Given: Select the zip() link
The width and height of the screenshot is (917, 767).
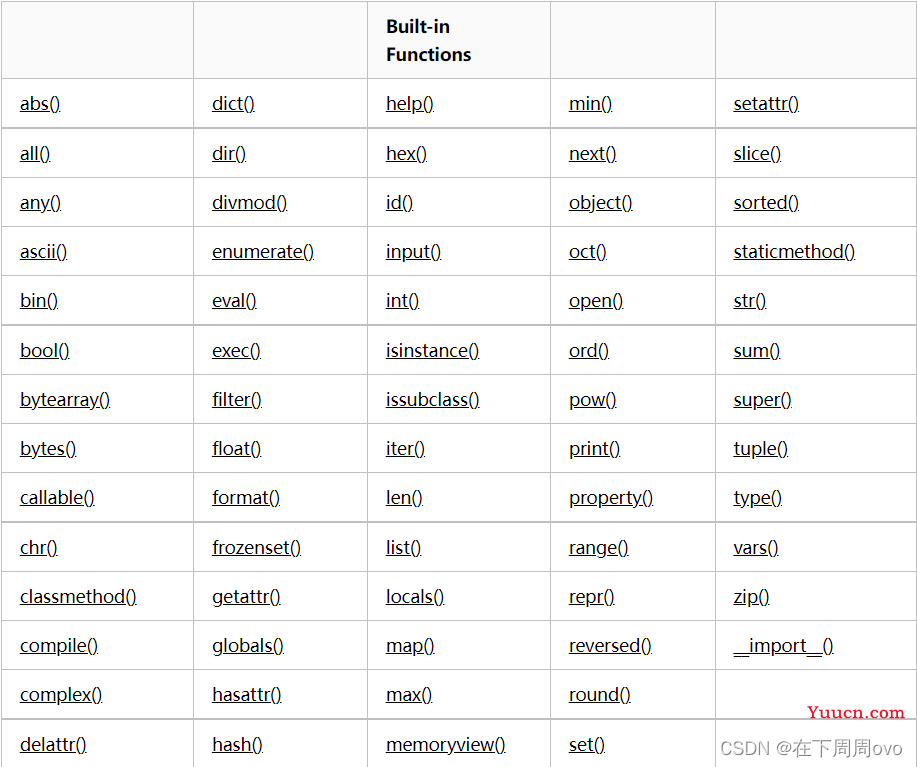Looking at the screenshot, I should point(751,597).
